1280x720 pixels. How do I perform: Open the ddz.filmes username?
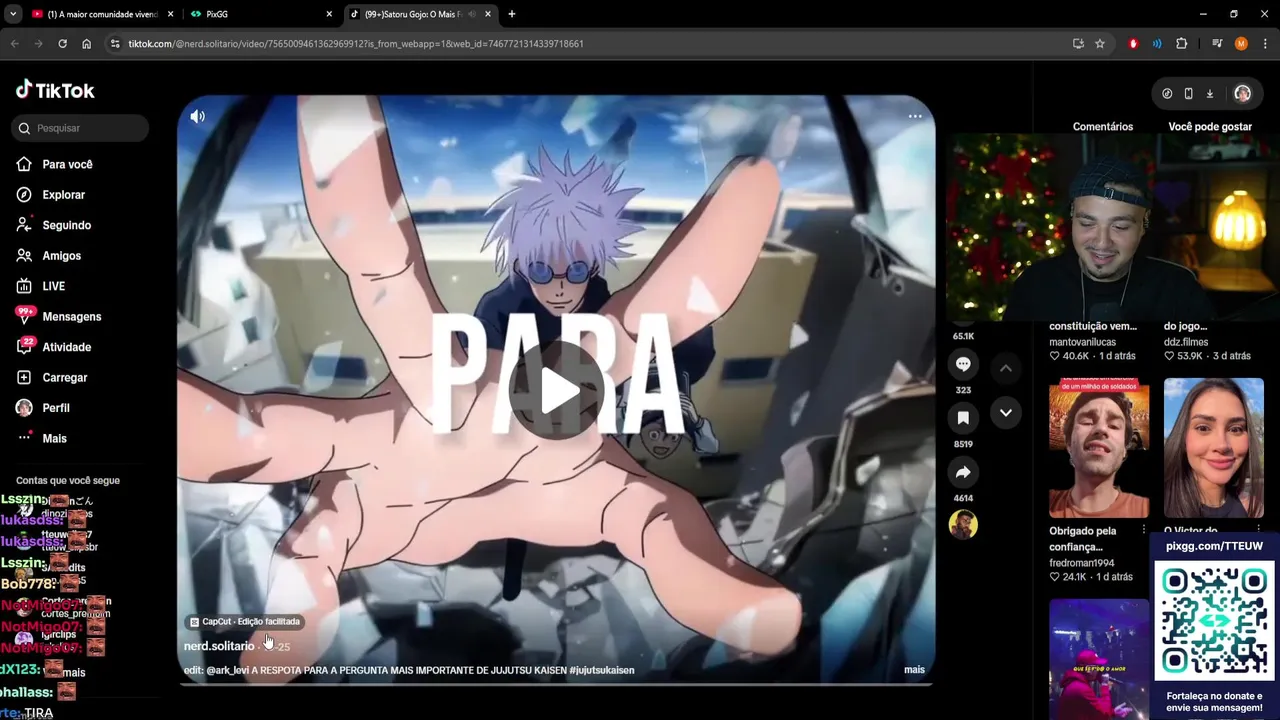coord(1186,342)
